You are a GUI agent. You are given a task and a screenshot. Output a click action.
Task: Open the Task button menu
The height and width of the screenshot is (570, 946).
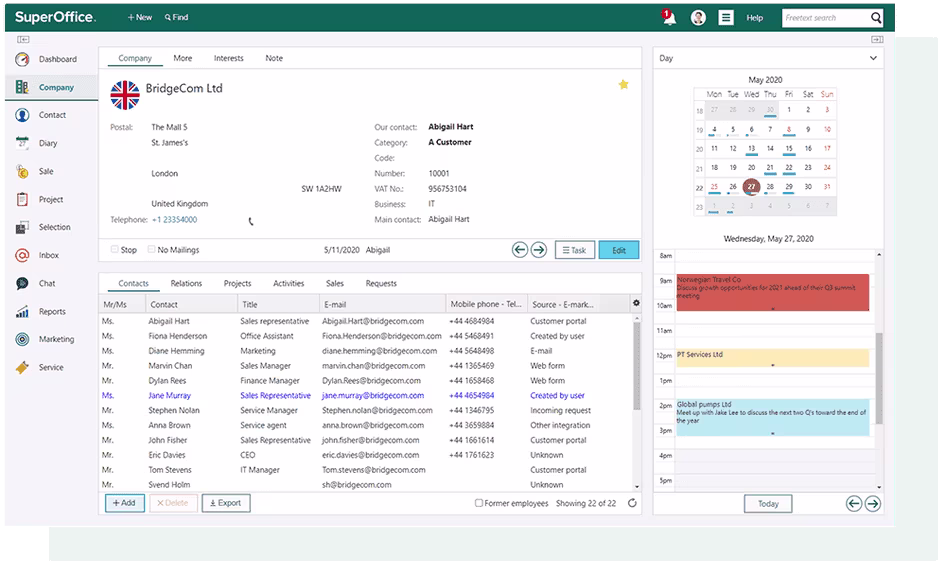(574, 250)
